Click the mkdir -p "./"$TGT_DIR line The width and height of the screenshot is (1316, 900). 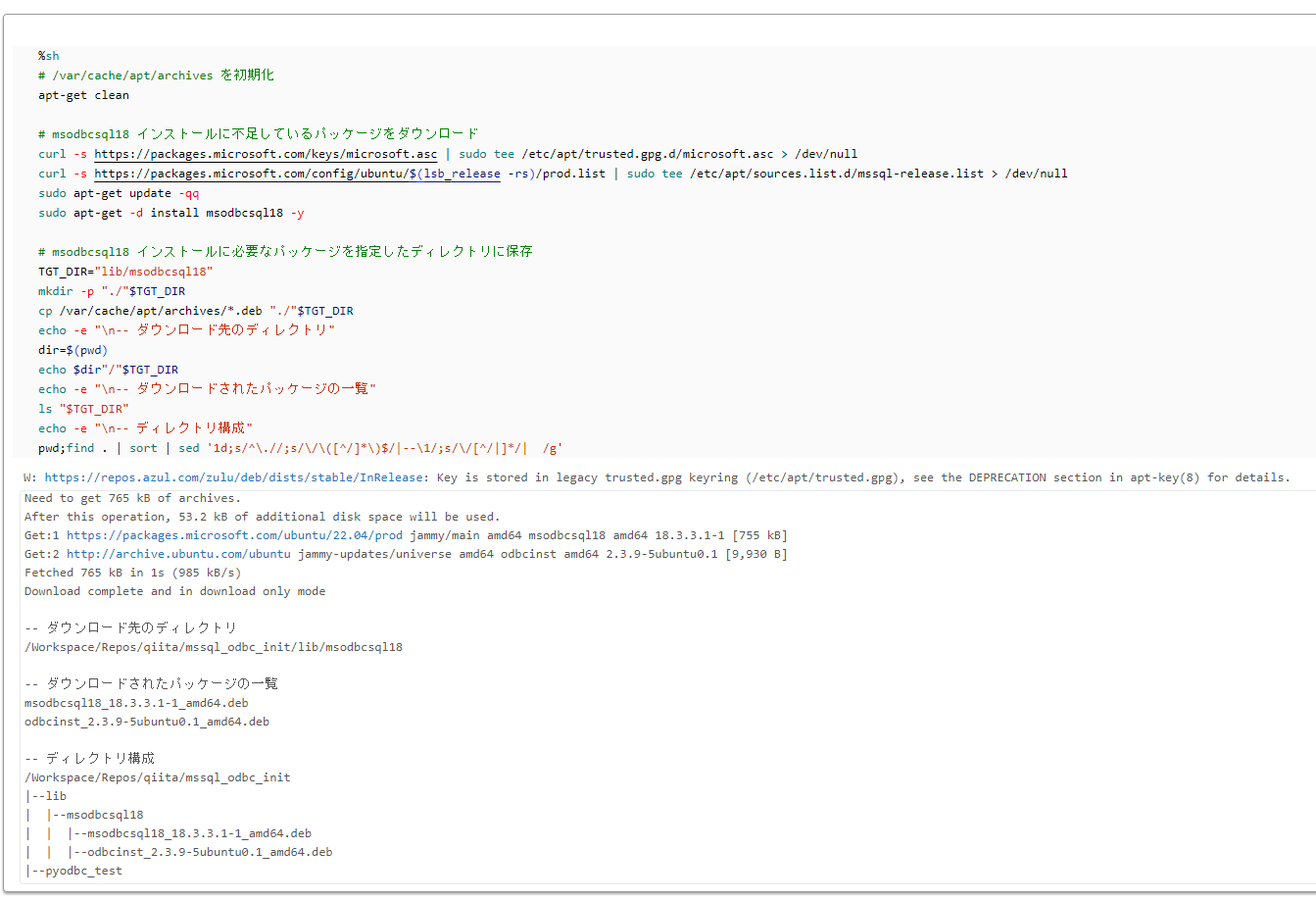pos(112,291)
